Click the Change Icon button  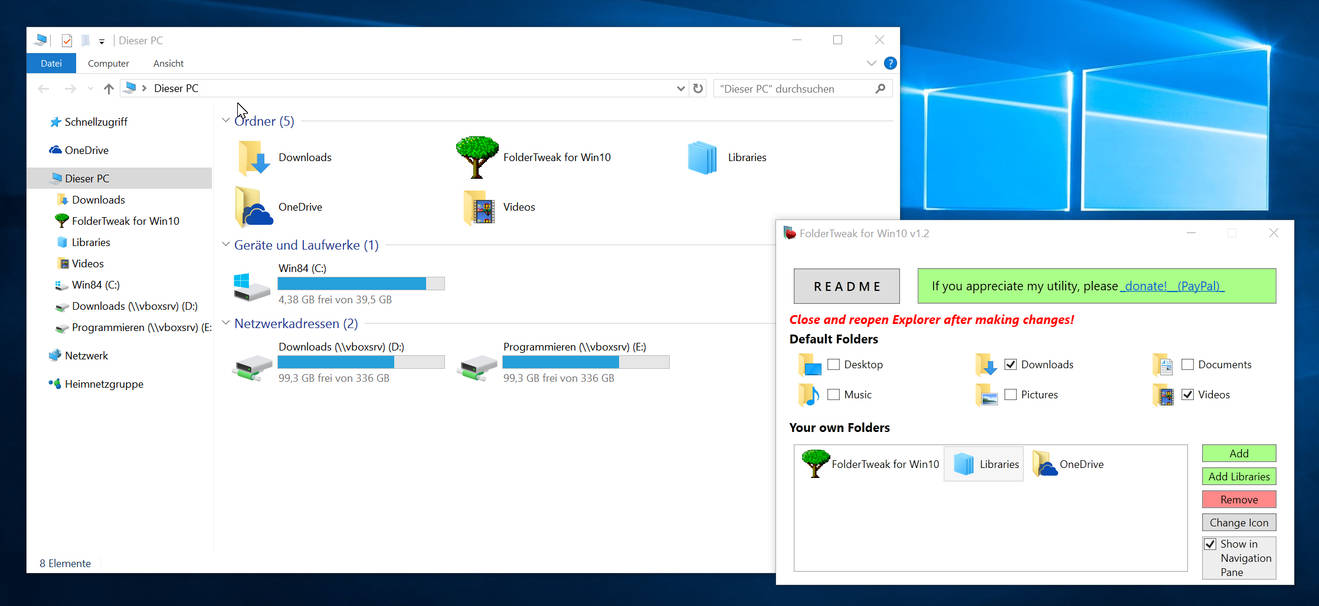(x=1239, y=523)
